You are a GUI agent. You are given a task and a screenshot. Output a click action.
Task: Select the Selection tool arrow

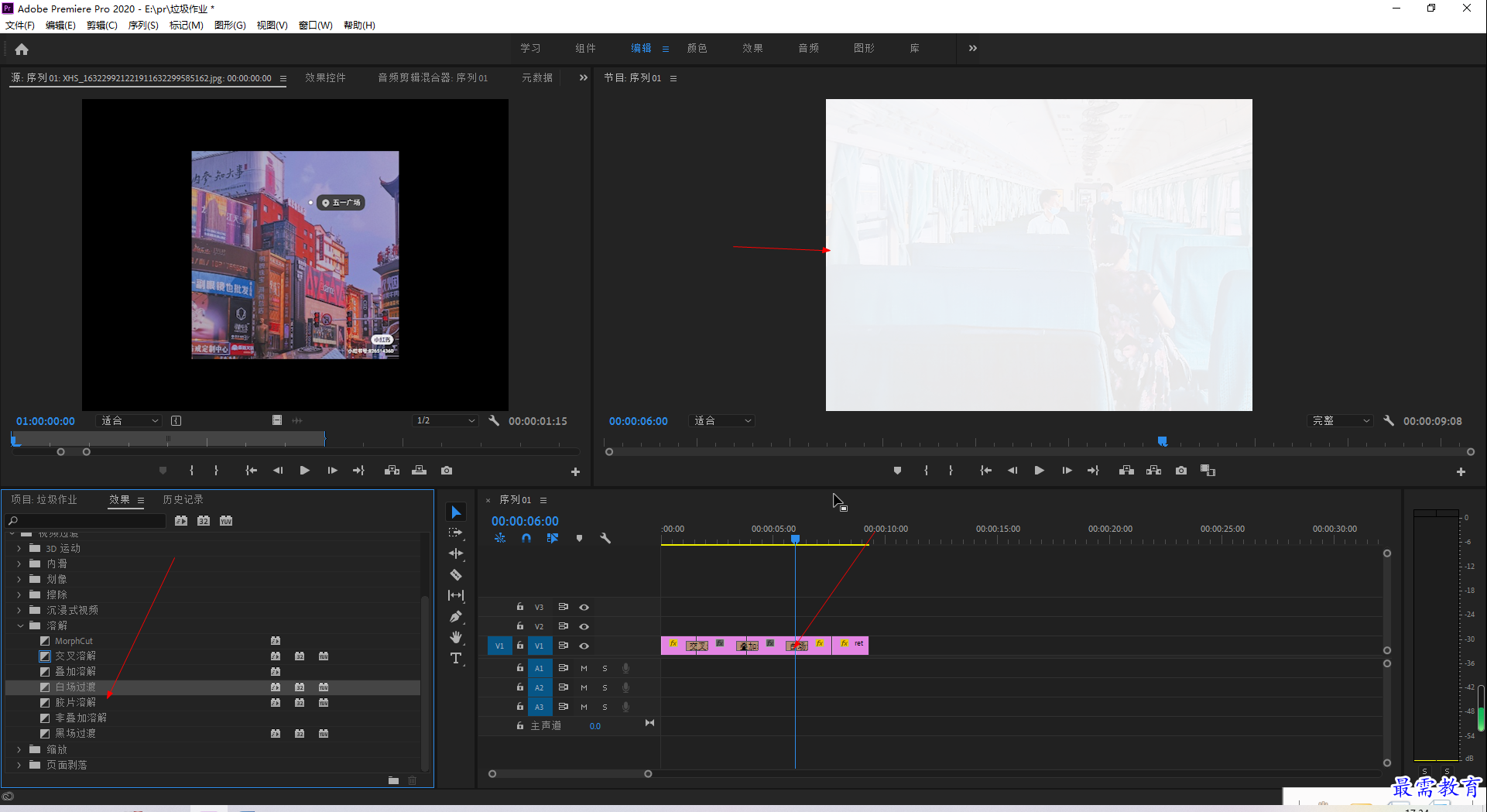pyautogui.click(x=456, y=512)
